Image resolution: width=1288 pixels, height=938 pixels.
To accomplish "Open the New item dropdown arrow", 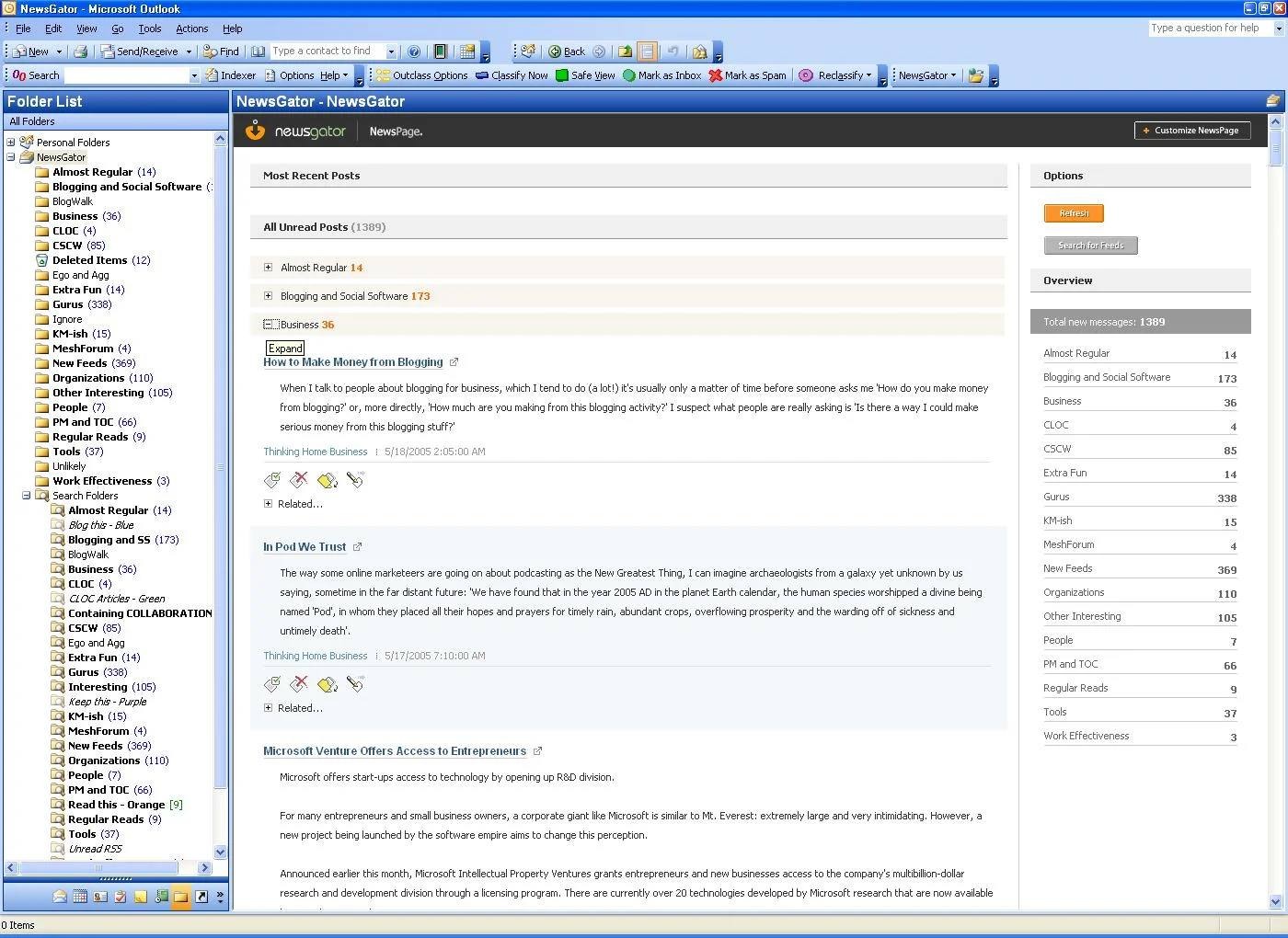I will [x=59, y=51].
